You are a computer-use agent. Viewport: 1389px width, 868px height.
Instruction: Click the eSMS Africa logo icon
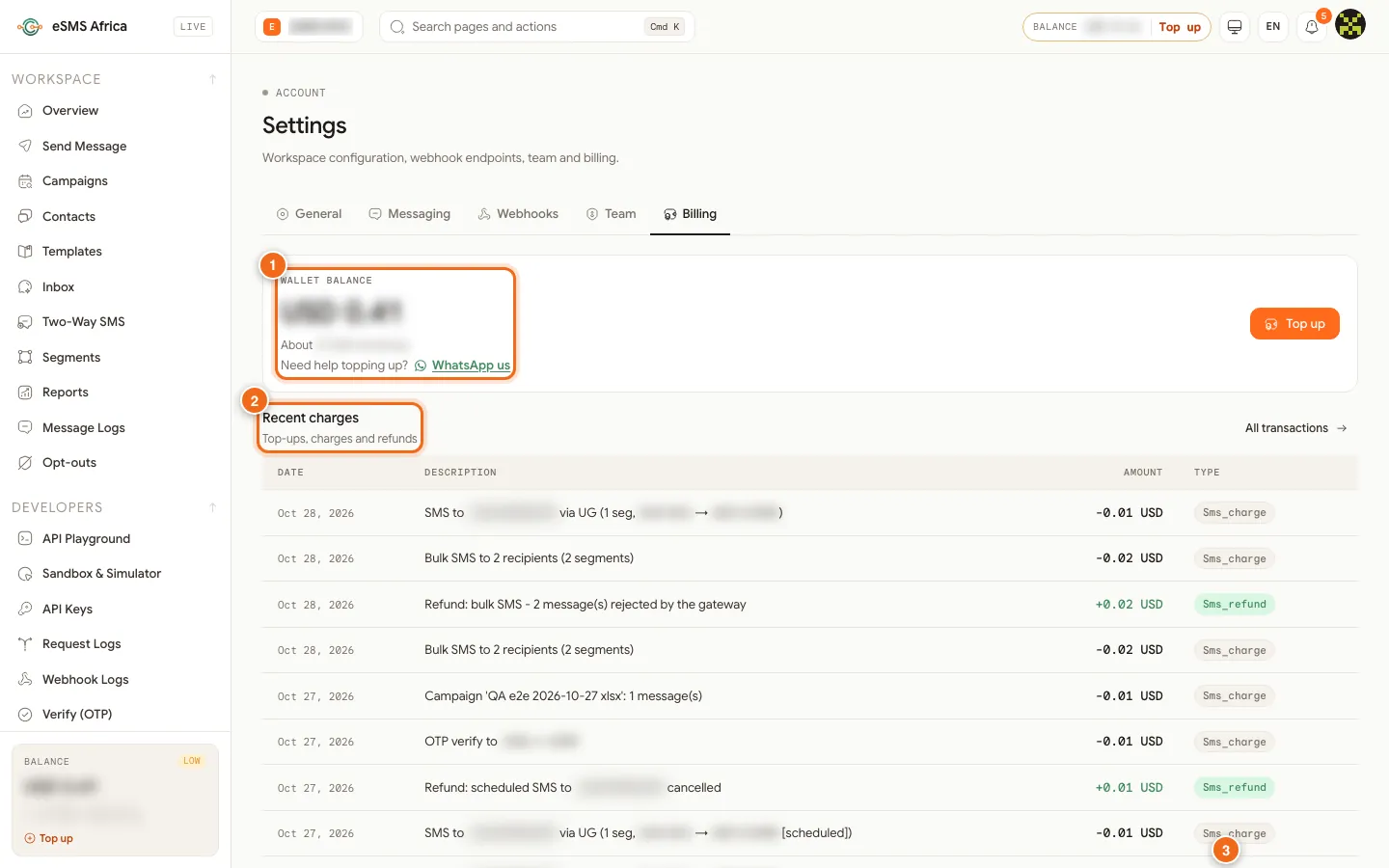[x=30, y=27]
